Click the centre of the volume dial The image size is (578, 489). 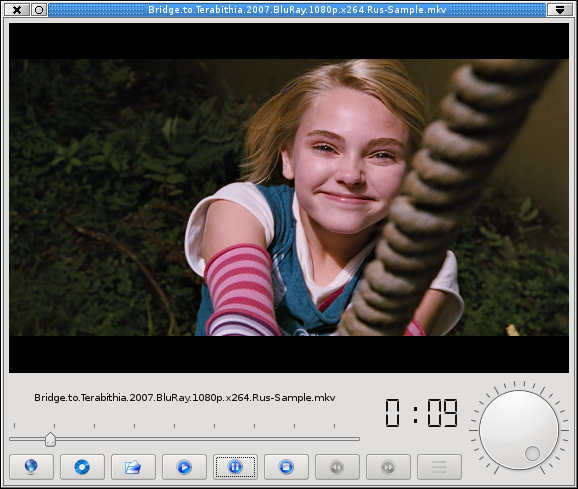point(519,430)
